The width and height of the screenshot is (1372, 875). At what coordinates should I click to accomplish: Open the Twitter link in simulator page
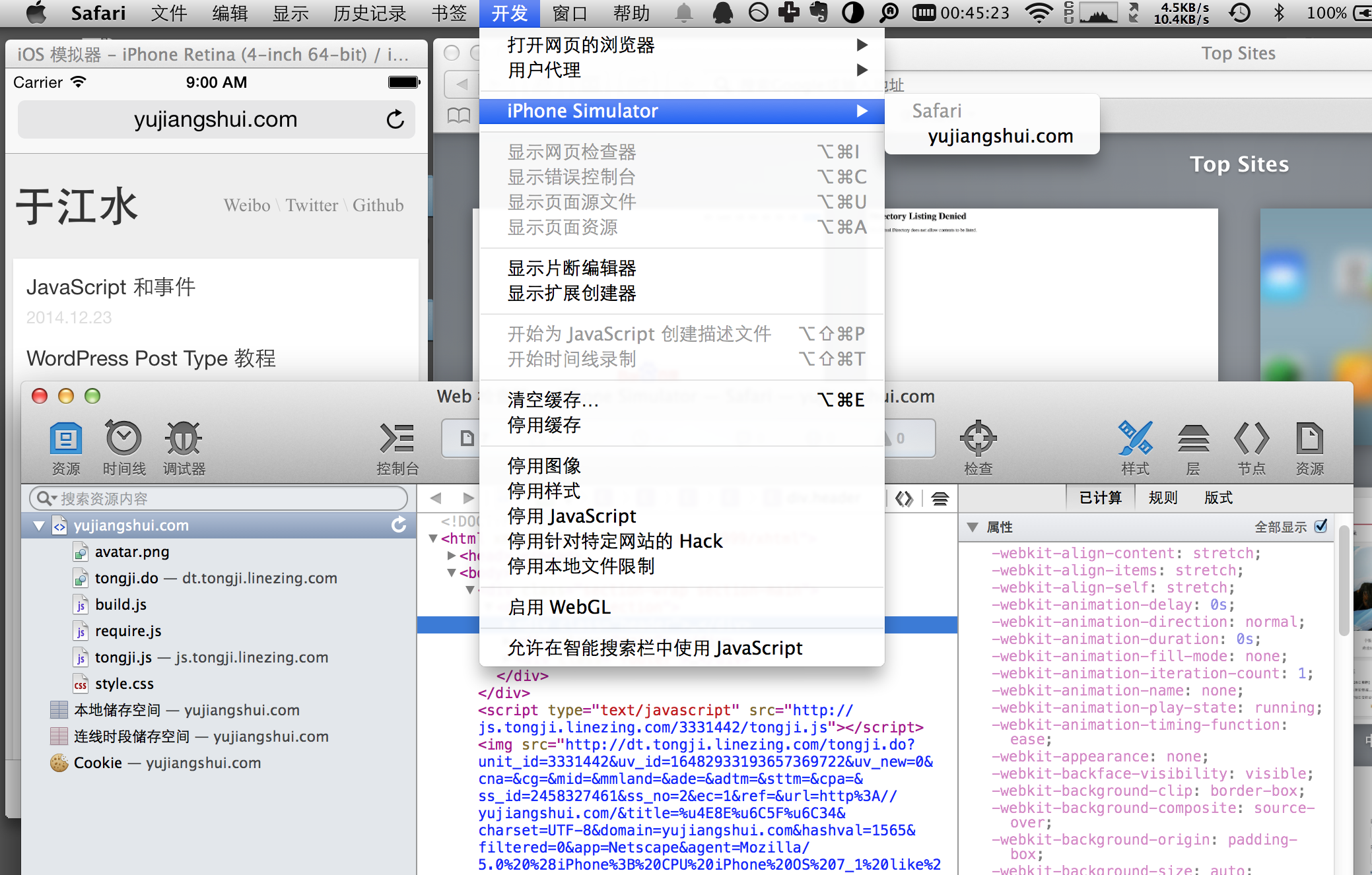click(x=312, y=205)
